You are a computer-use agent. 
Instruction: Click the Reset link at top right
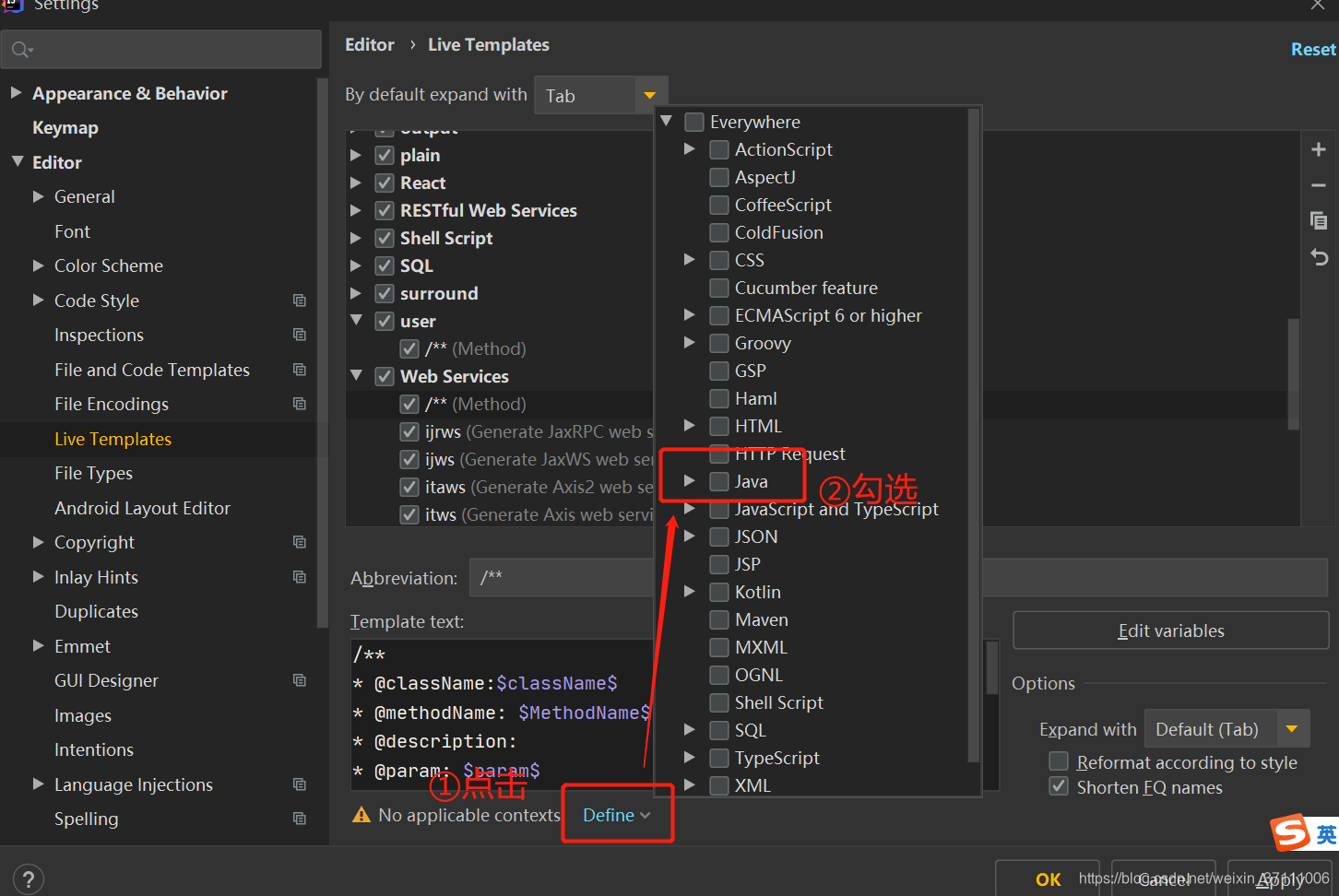point(1313,49)
